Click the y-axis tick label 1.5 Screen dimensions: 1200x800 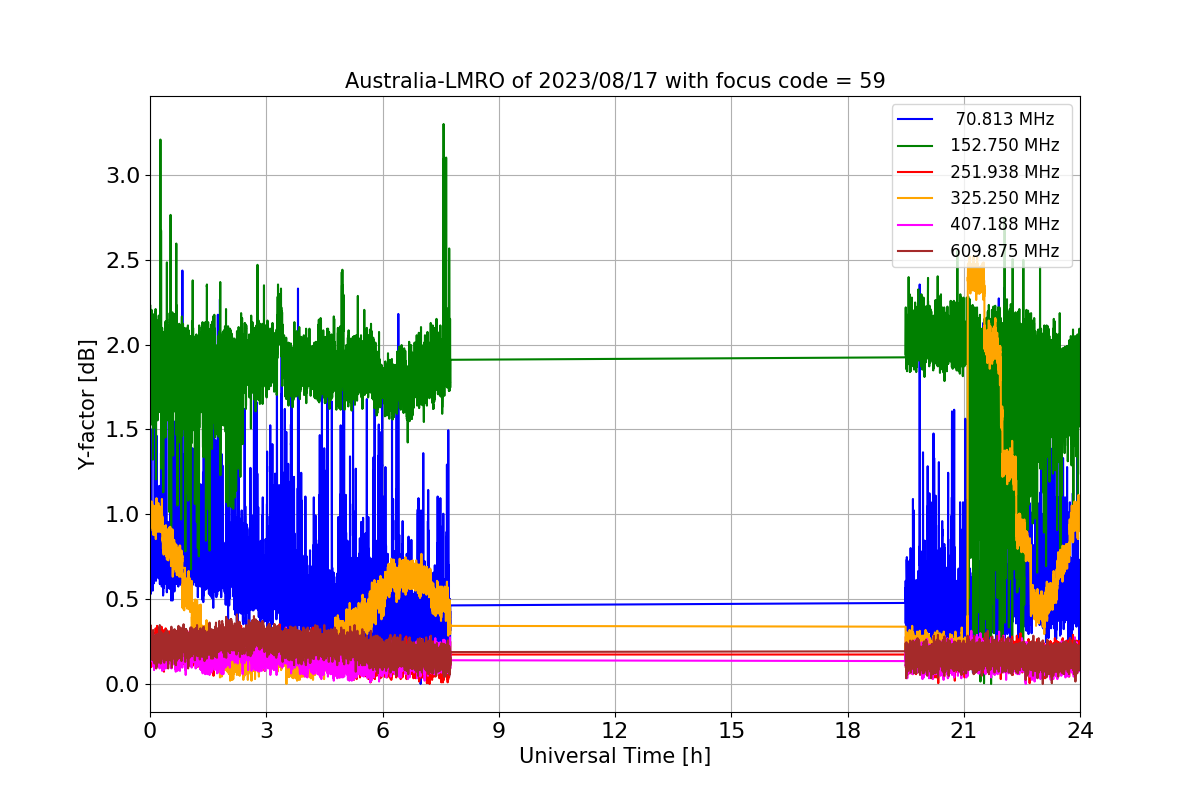coord(124,430)
